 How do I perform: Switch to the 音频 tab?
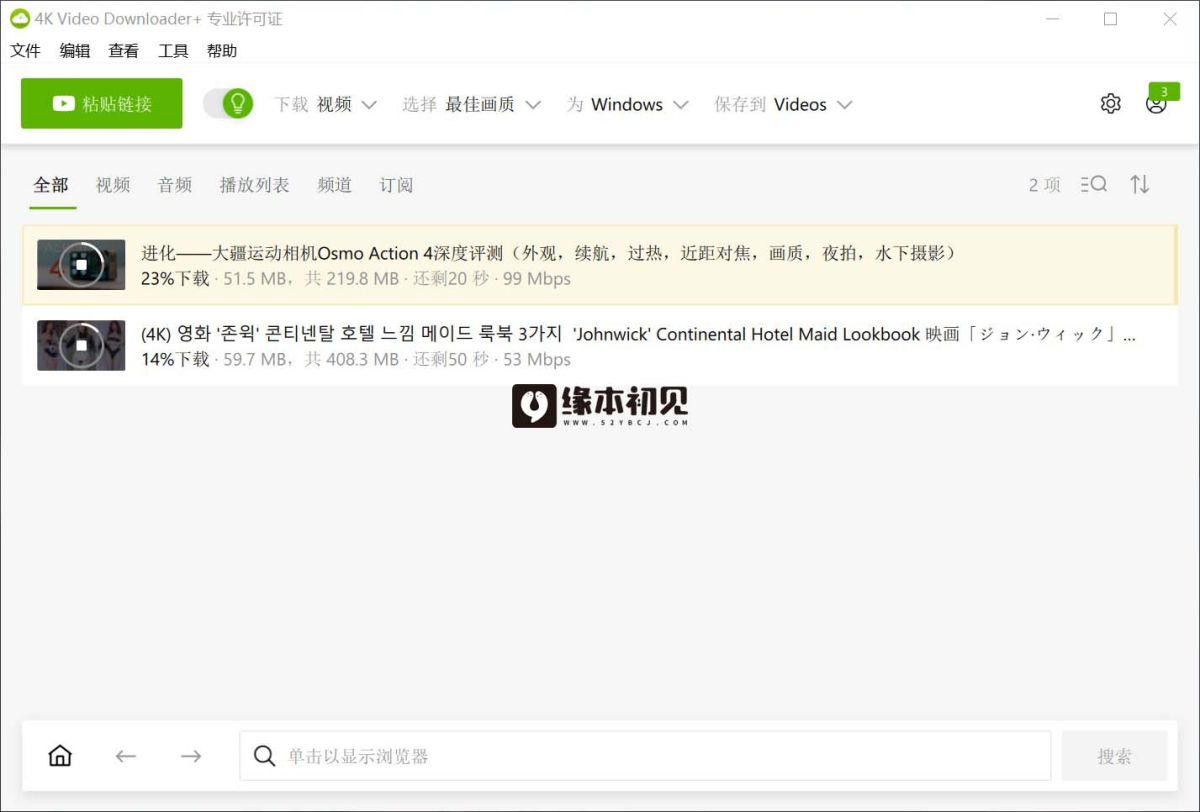[175, 185]
